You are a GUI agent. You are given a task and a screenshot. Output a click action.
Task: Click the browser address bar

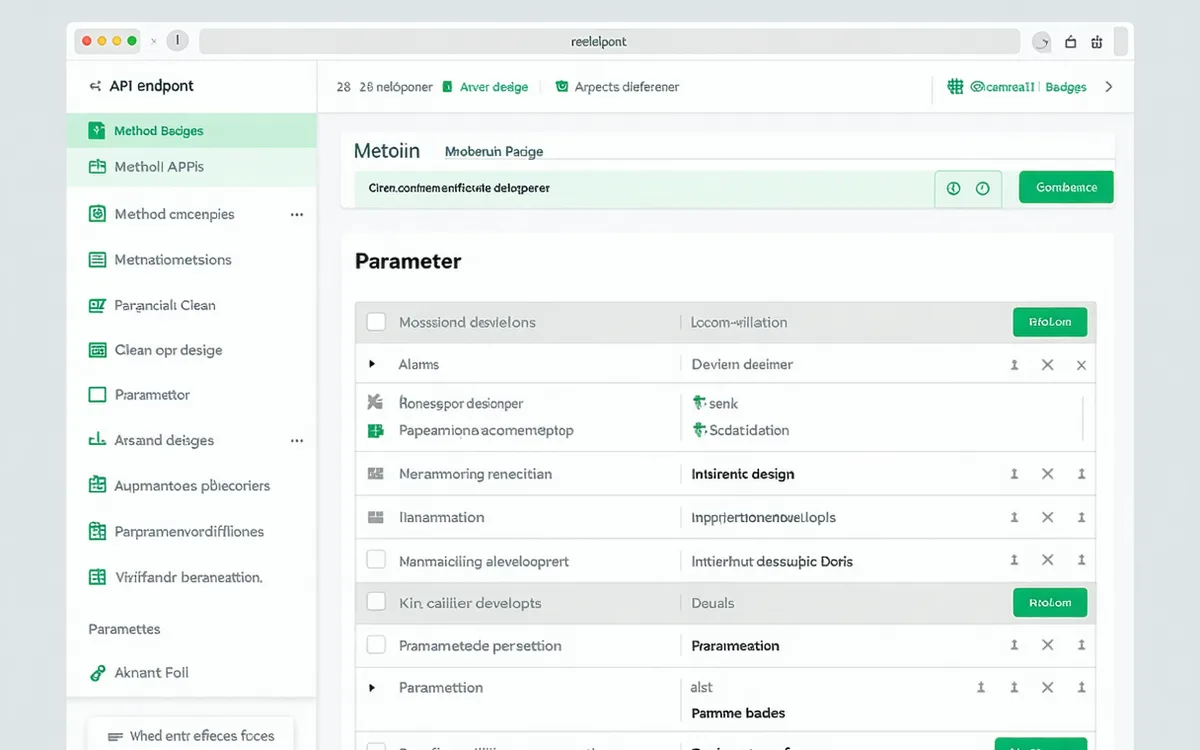point(609,42)
